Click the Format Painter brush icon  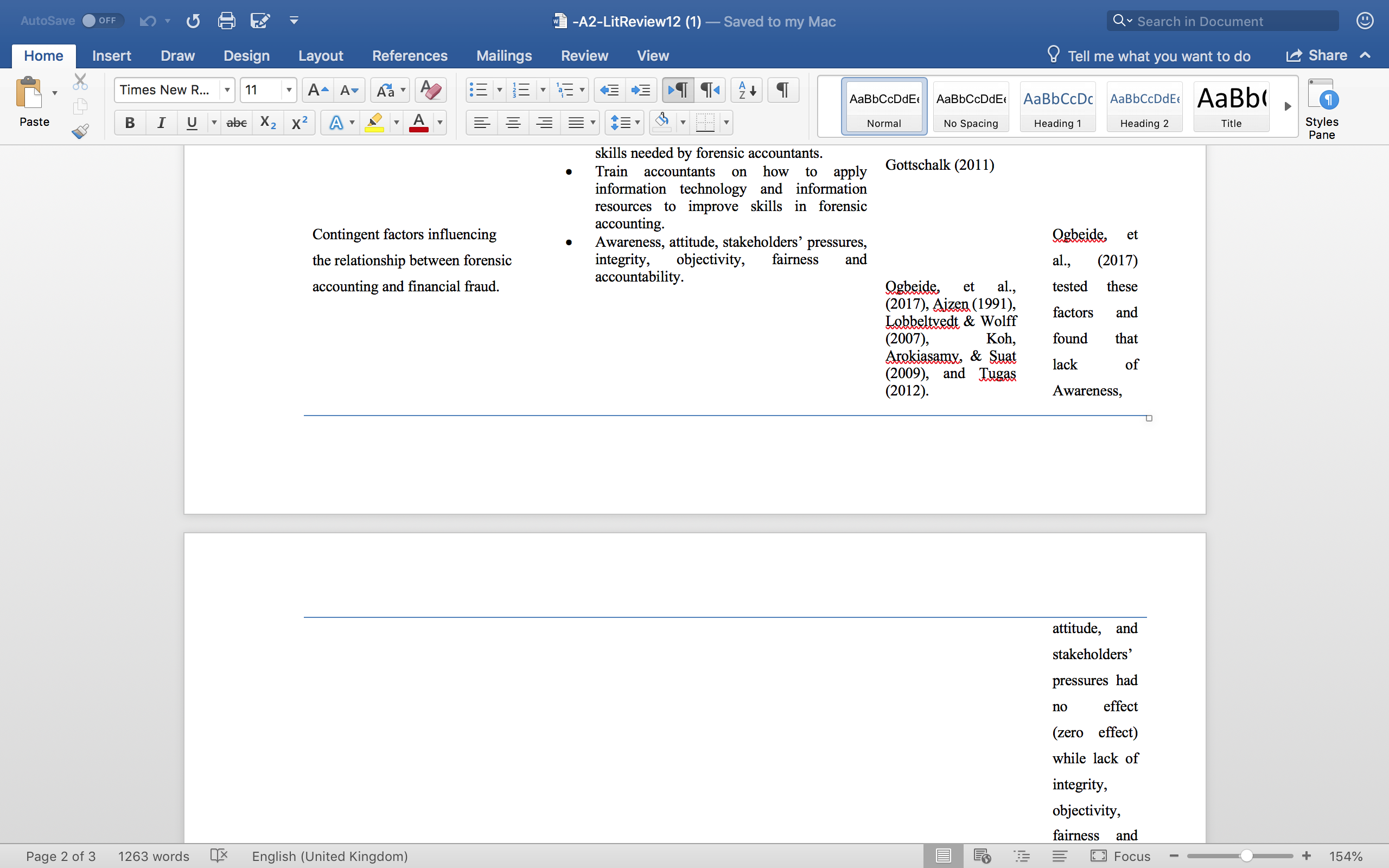click(x=80, y=131)
